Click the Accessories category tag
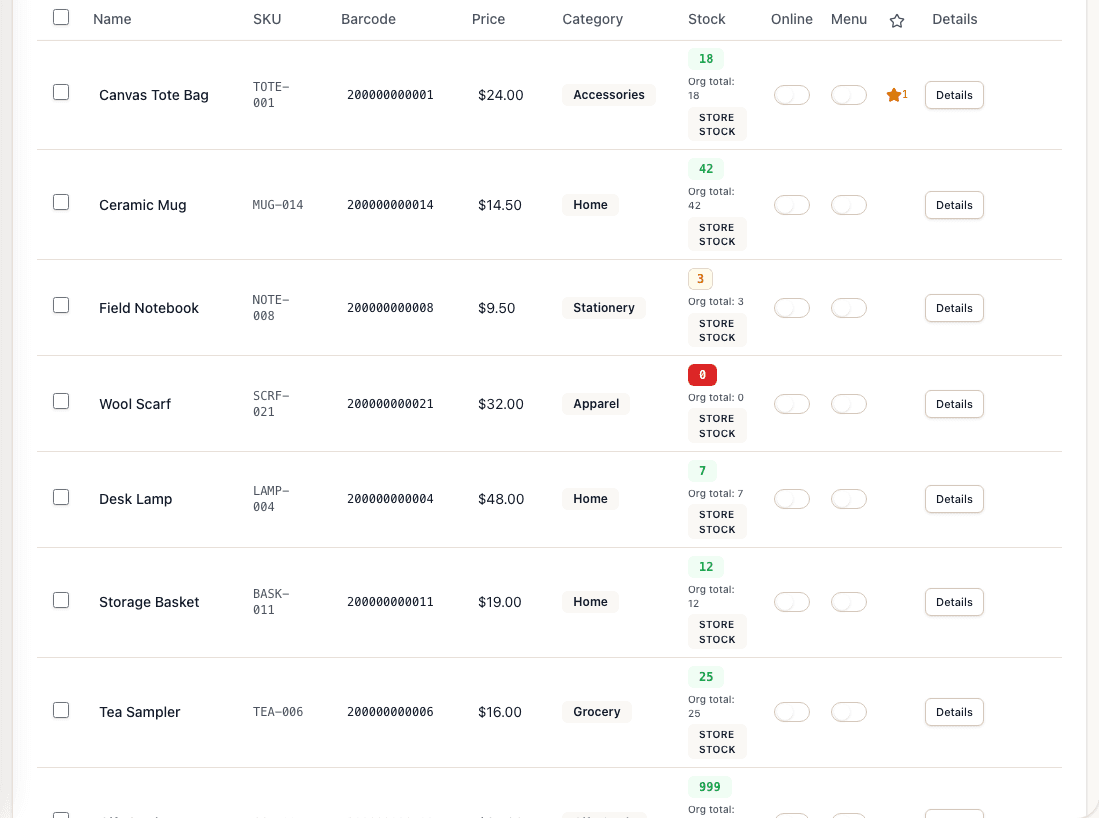Image resolution: width=1099 pixels, height=818 pixels. tap(608, 95)
